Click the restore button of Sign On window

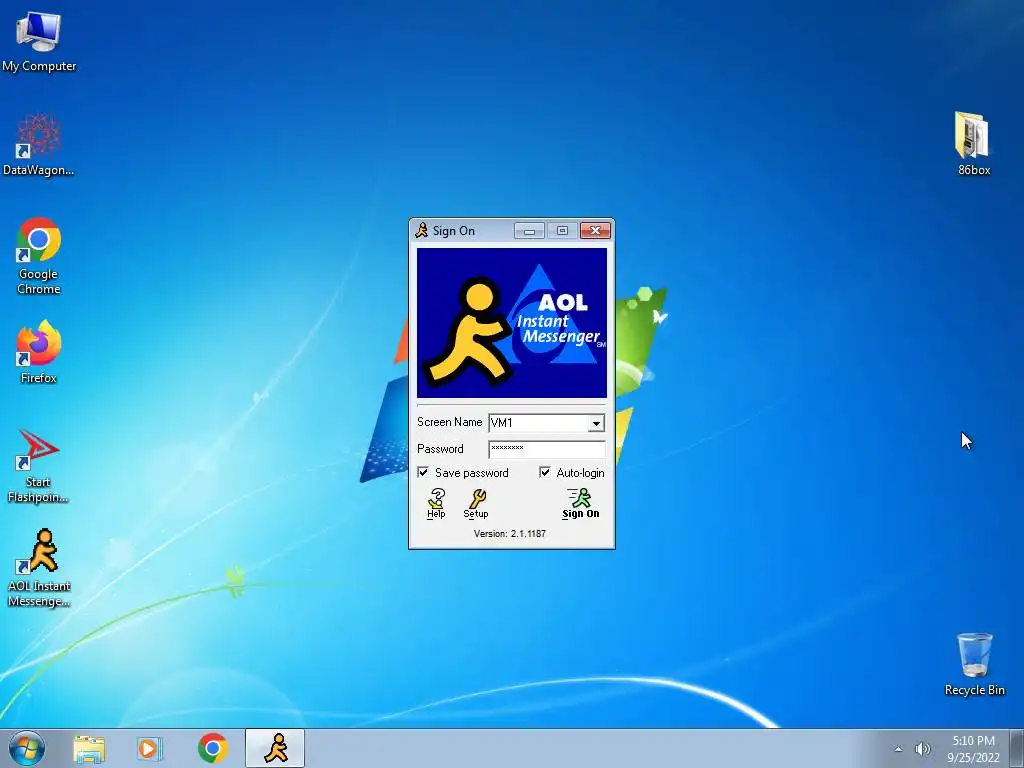562,231
